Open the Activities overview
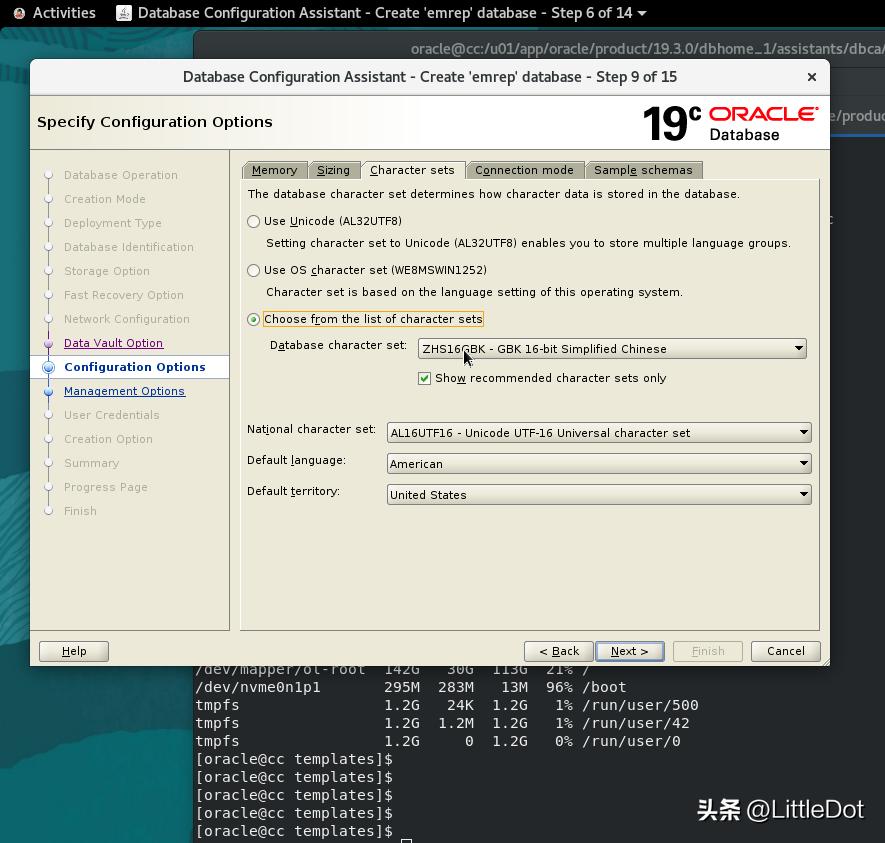This screenshot has height=843, width=885. (64, 13)
